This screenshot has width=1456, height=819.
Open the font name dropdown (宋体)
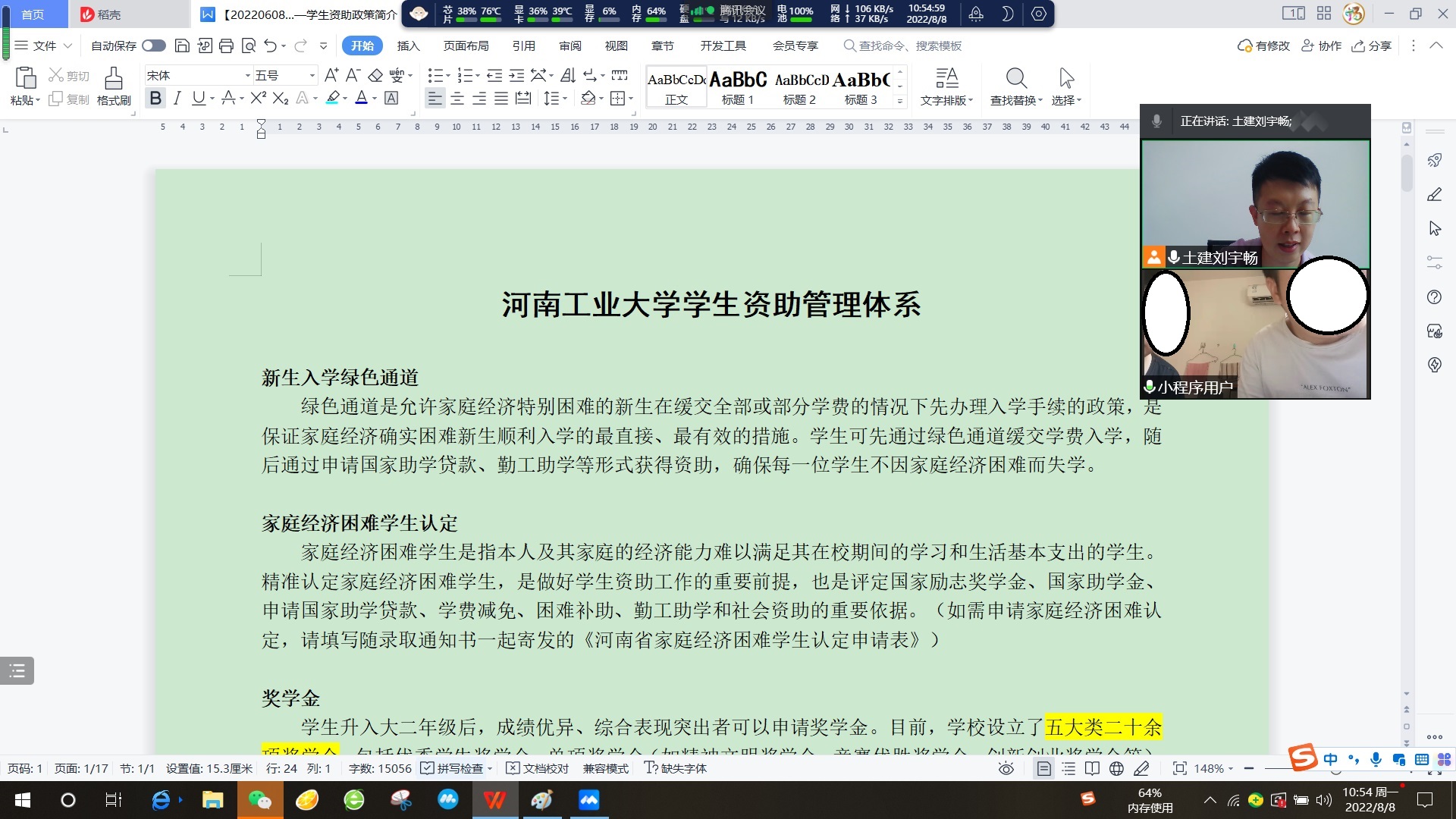pyautogui.click(x=247, y=75)
